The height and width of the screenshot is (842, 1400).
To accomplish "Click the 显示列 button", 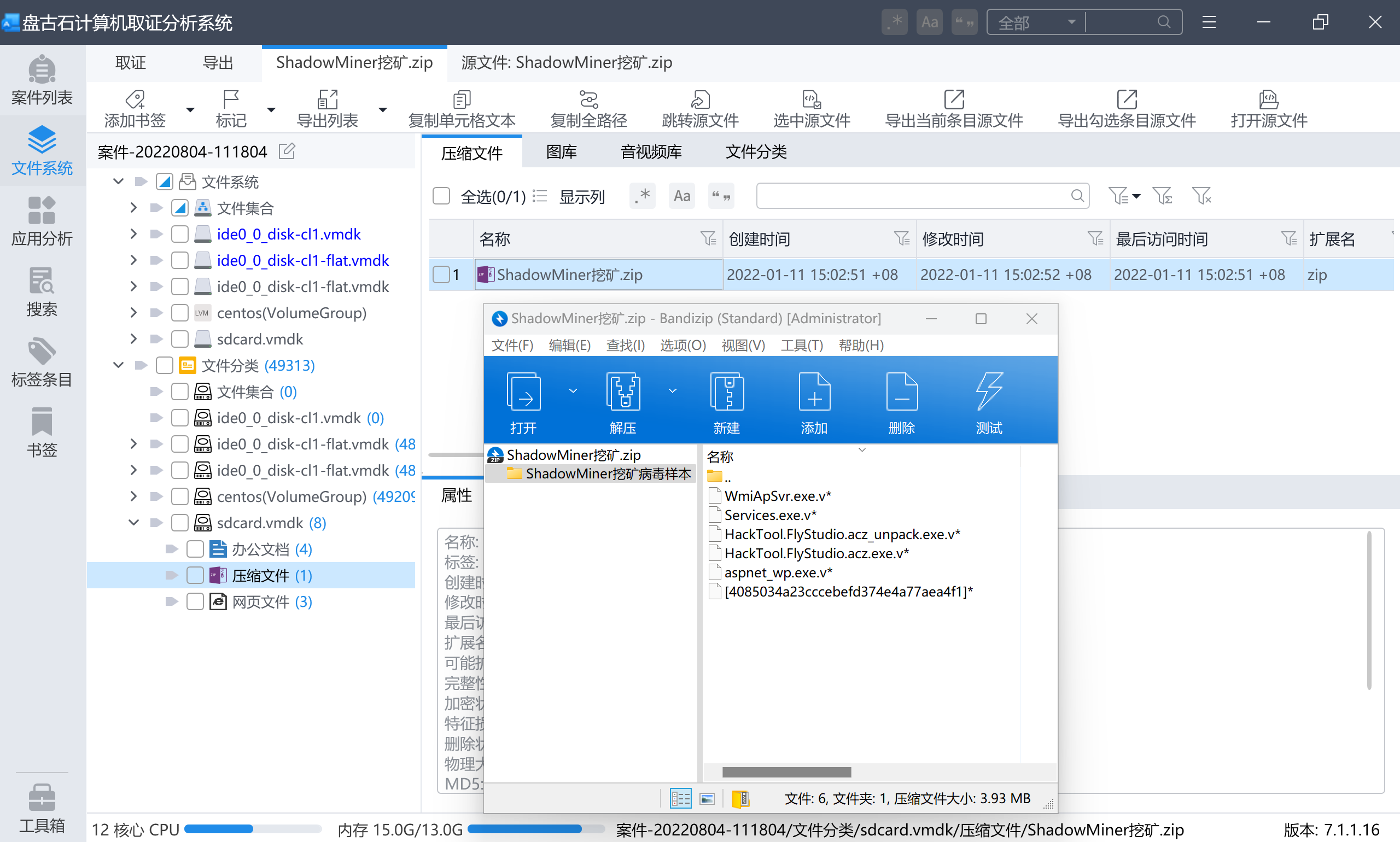I will coord(570,196).
